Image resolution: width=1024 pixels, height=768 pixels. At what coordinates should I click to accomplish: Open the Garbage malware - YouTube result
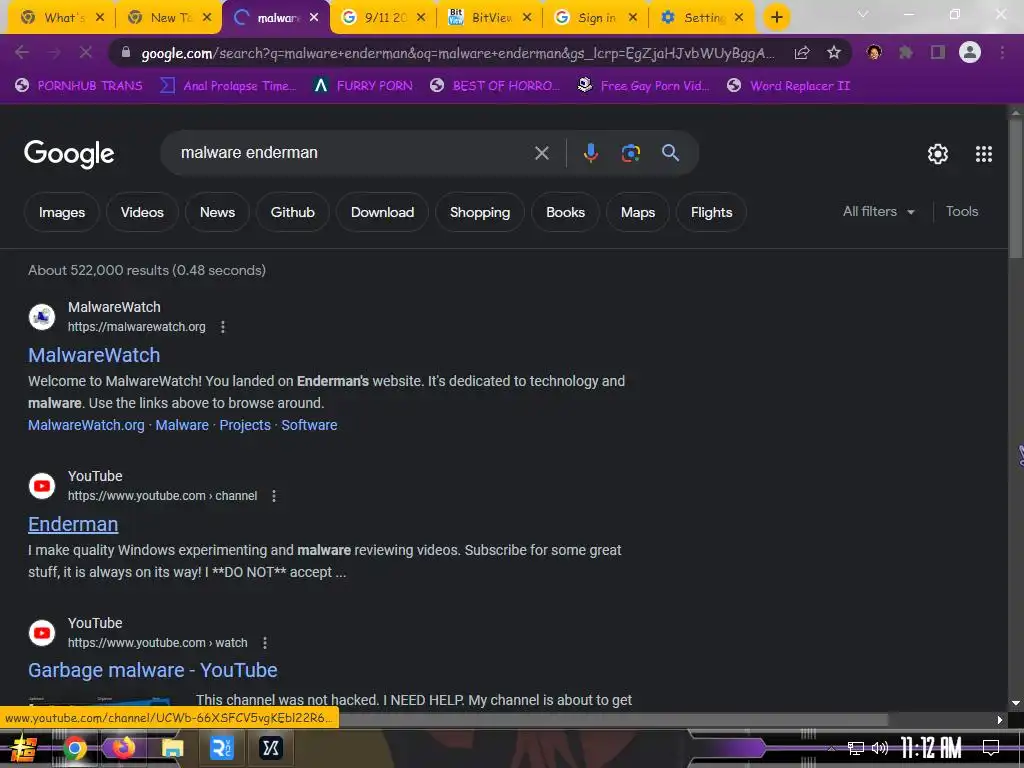tap(153, 670)
